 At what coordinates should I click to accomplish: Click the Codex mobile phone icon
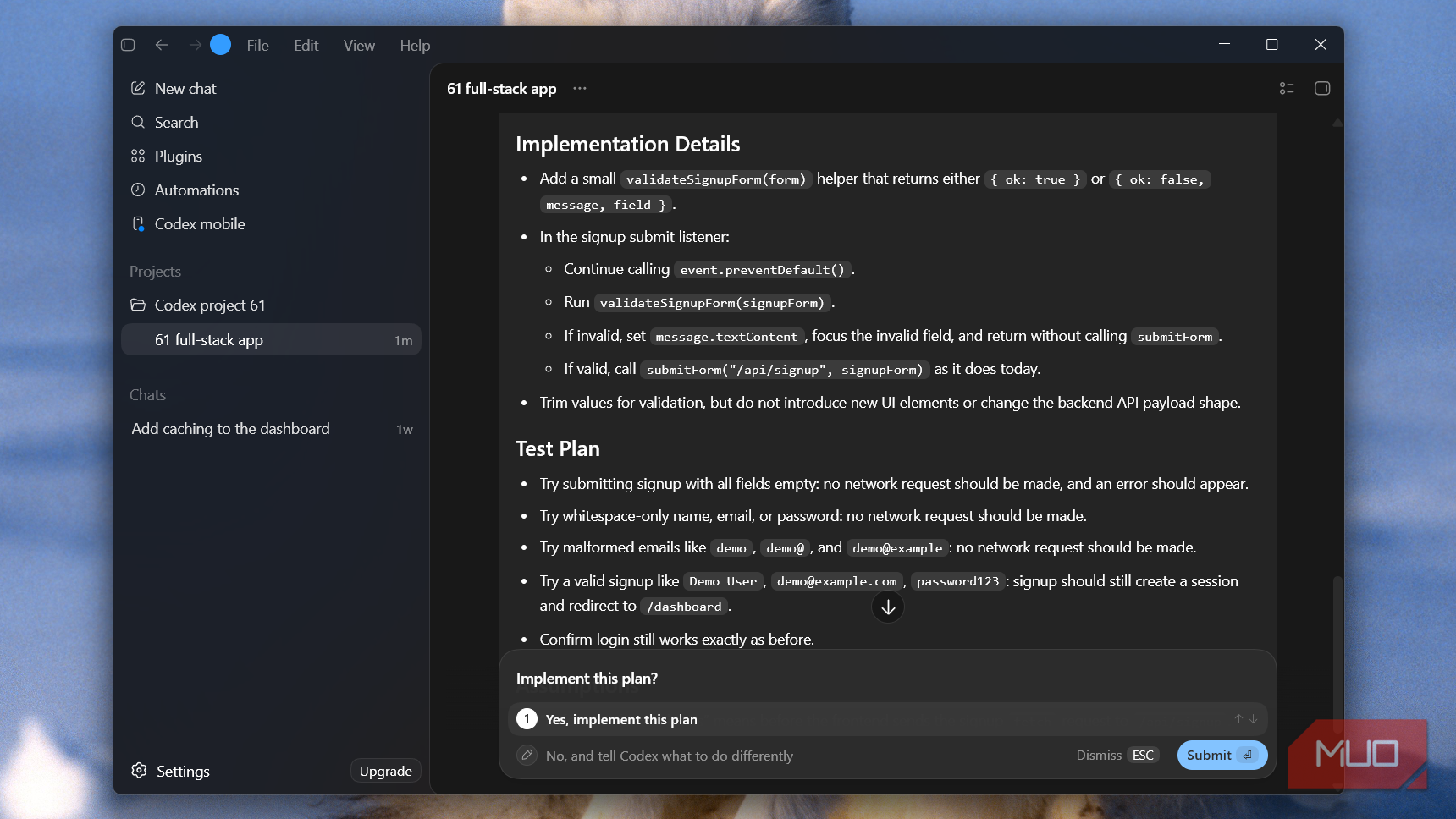tap(138, 223)
